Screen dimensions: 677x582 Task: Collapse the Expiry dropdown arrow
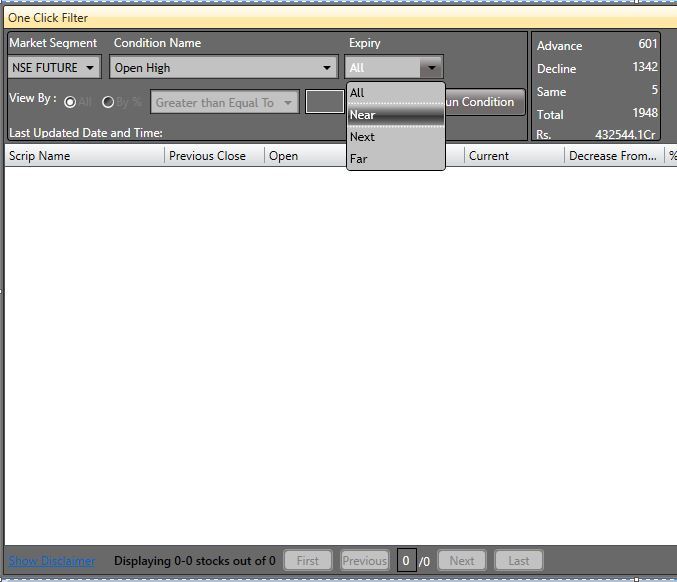[x=430, y=68]
